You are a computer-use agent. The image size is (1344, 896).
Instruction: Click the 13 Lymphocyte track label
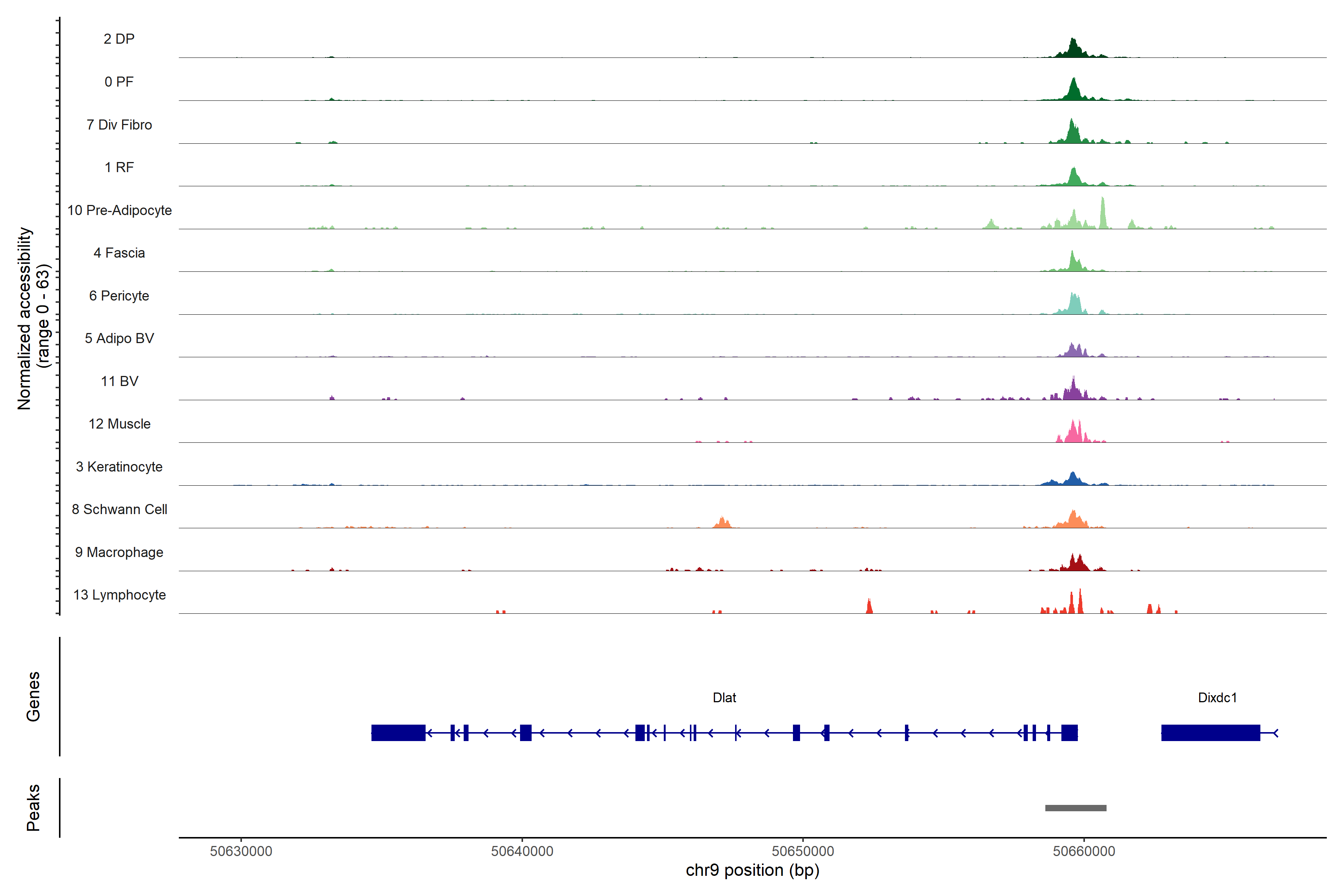(x=119, y=595)
